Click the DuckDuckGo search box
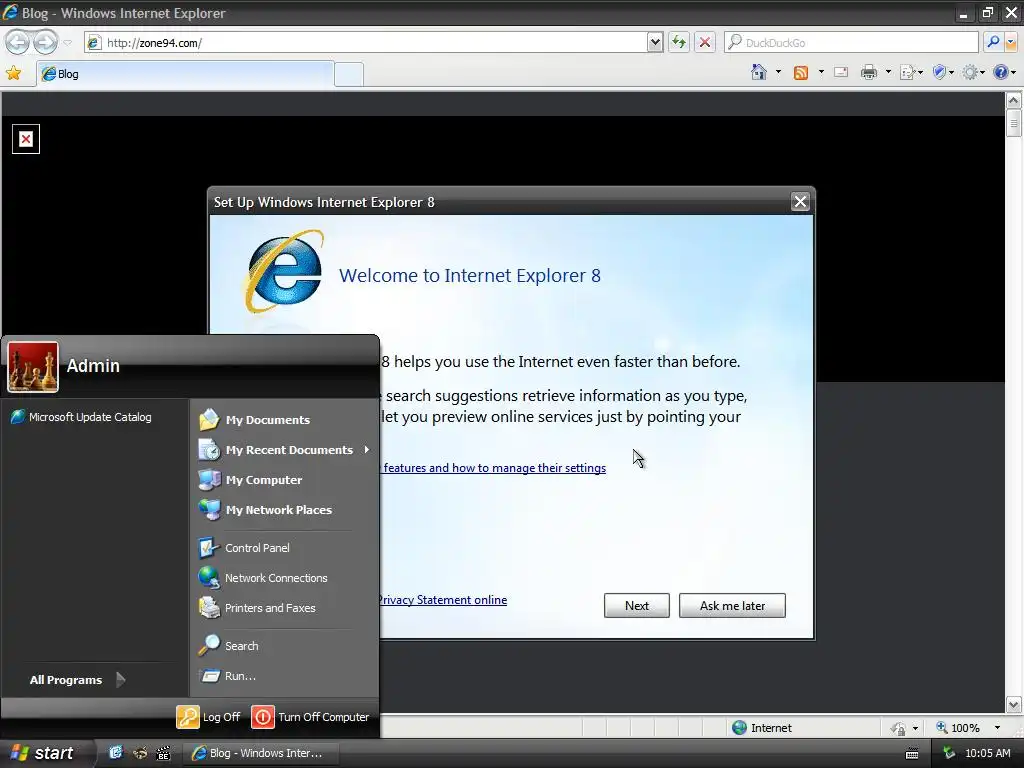The height and width of the screenshot is (768, 1024). tap(851, 43)
